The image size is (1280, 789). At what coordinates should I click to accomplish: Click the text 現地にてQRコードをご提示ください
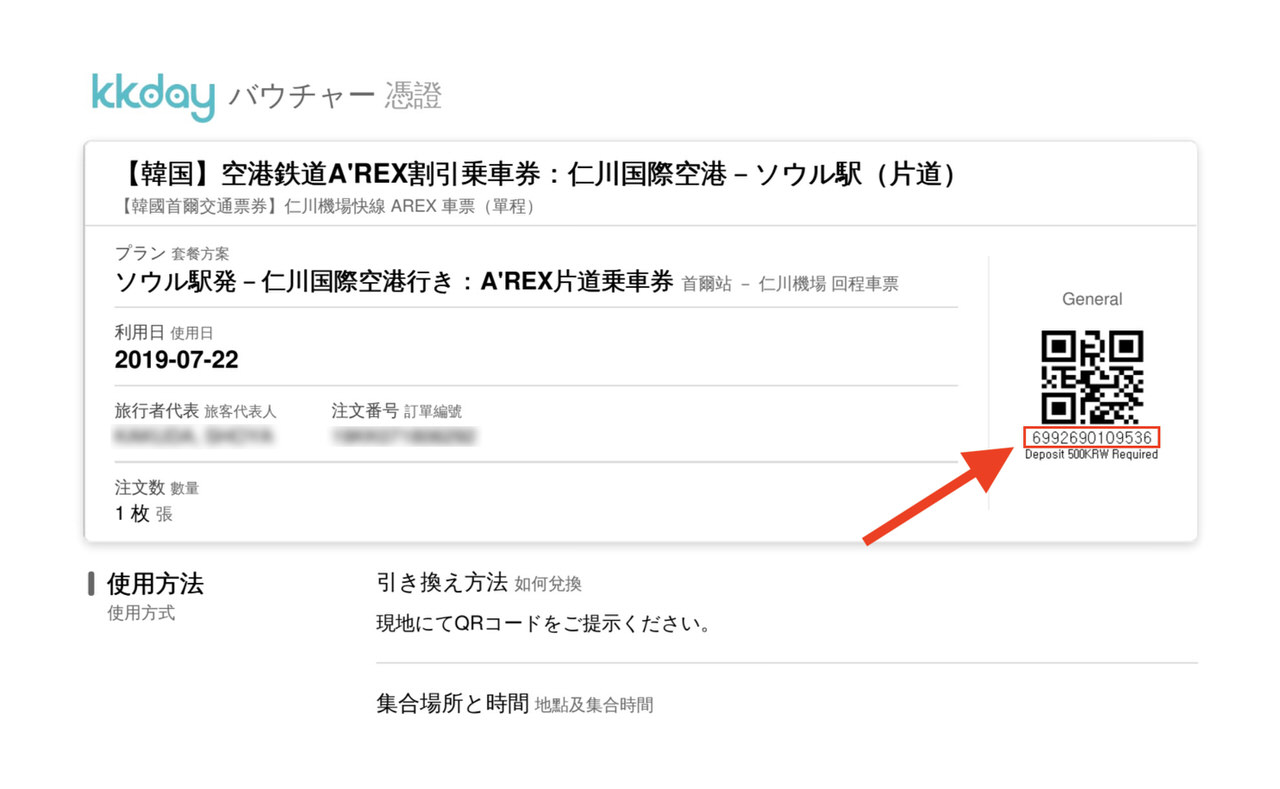coord(544,625)
